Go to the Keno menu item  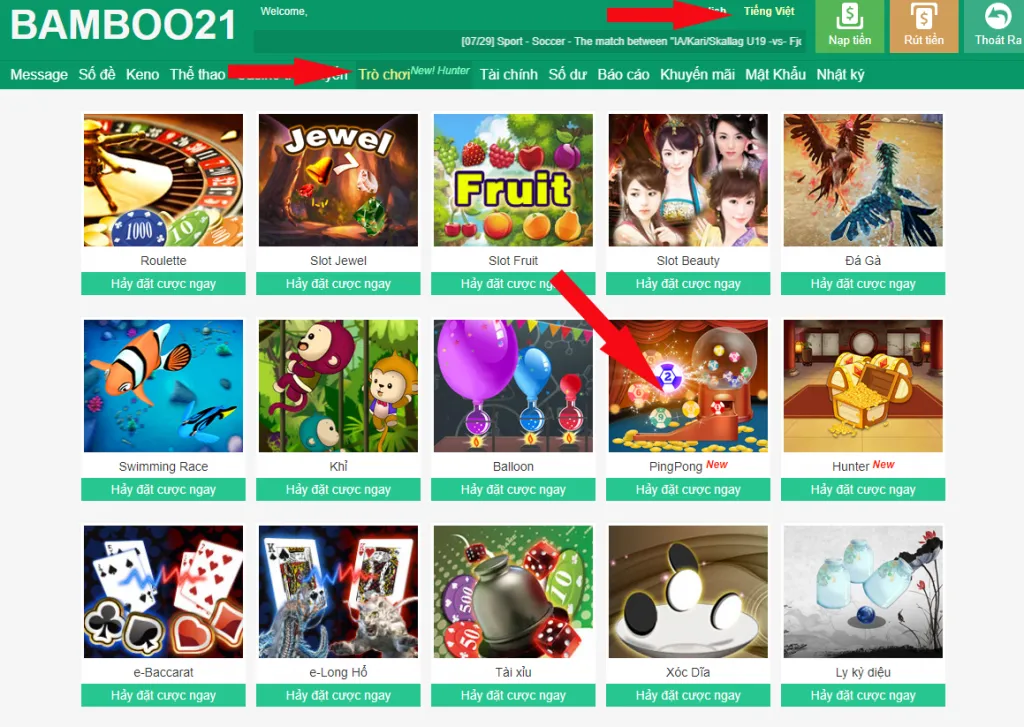(142, 74)
